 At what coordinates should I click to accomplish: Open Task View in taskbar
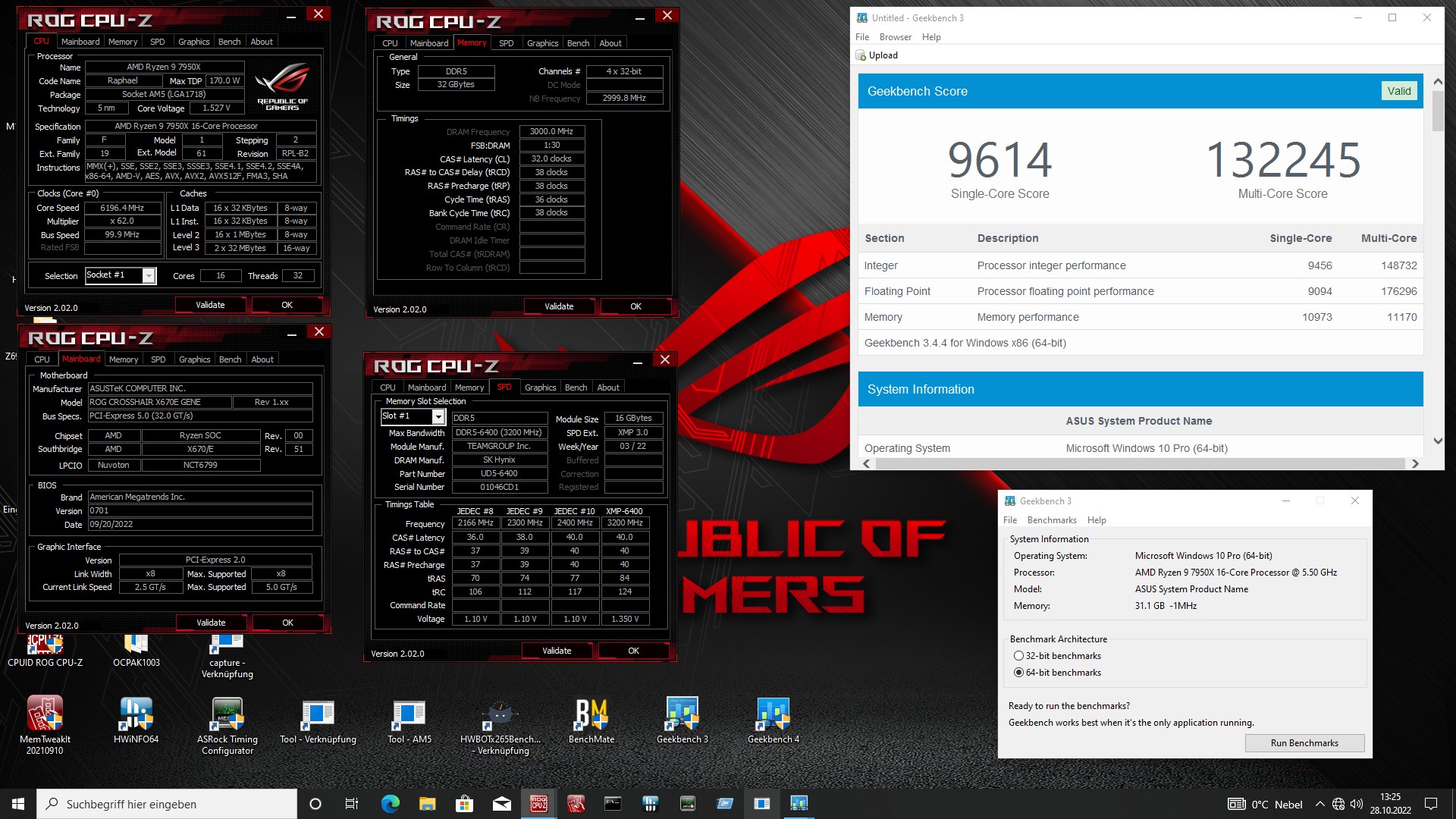point(352,804)
